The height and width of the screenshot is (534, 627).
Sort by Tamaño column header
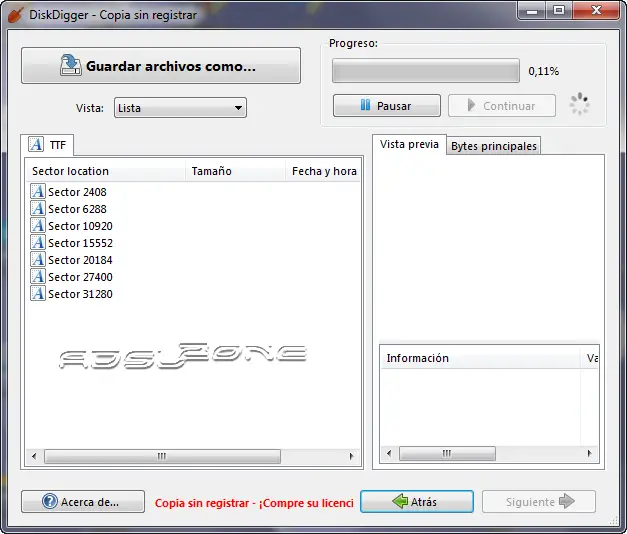[236, 171]
